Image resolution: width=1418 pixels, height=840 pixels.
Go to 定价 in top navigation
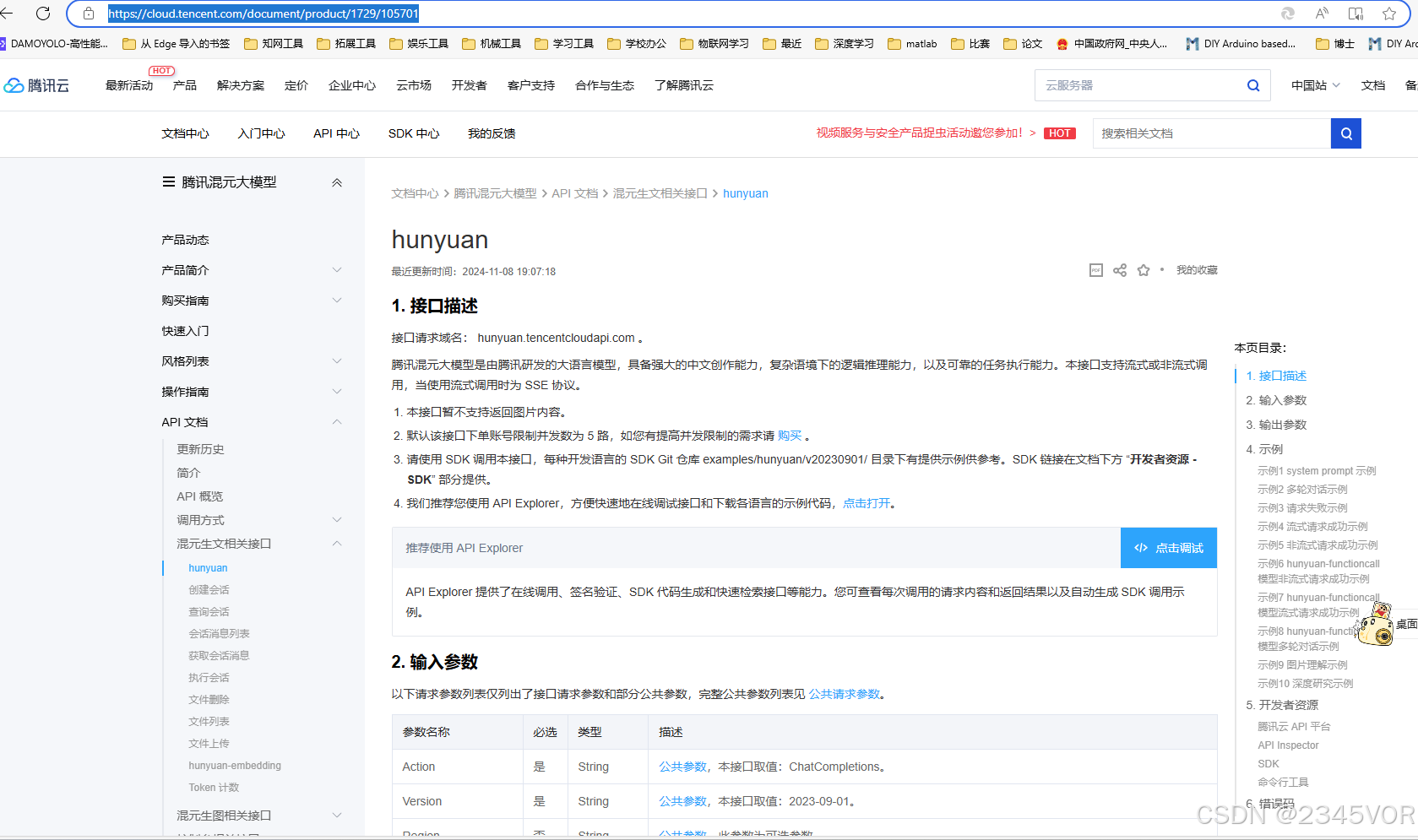point(296,85)
